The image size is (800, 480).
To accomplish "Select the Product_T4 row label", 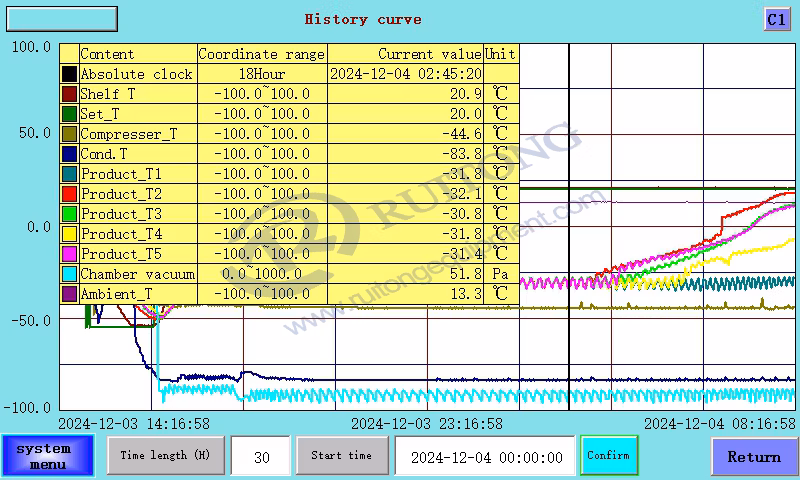I will tap(121, 234).
